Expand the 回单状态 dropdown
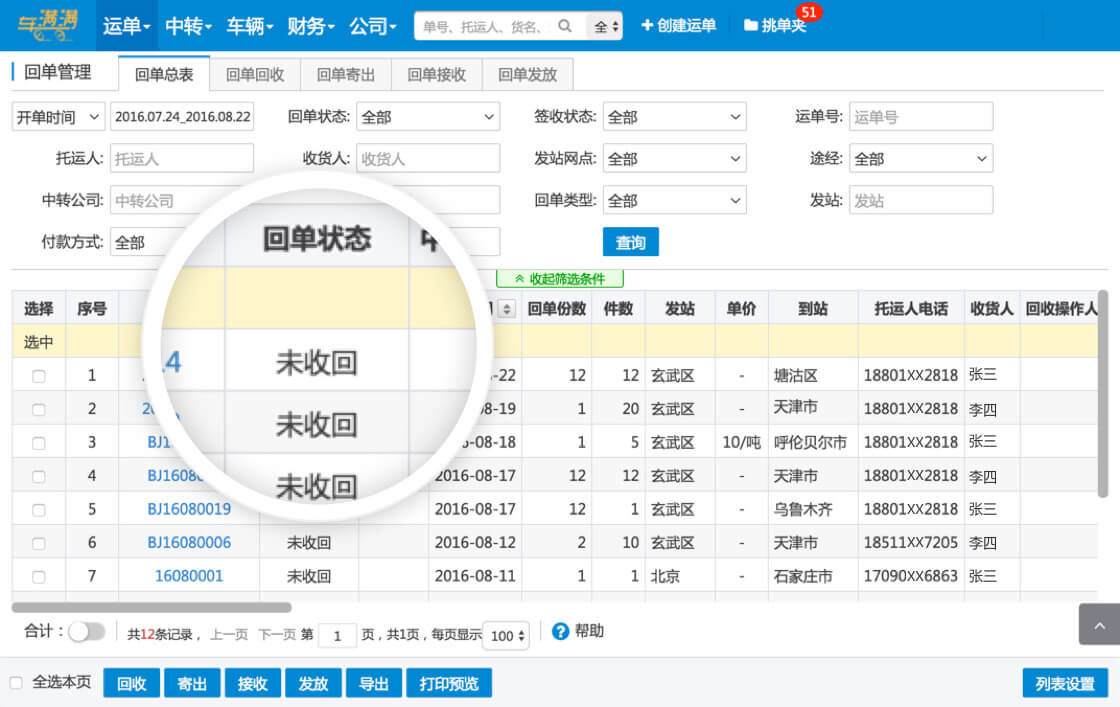The image size is (1120, 707). click(428, 116)
